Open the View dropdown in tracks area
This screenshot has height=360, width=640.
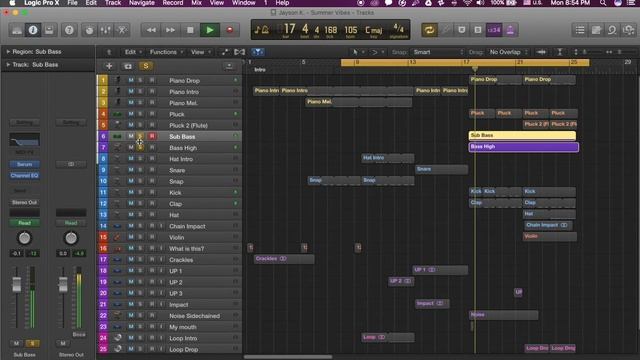coord(201,52)
